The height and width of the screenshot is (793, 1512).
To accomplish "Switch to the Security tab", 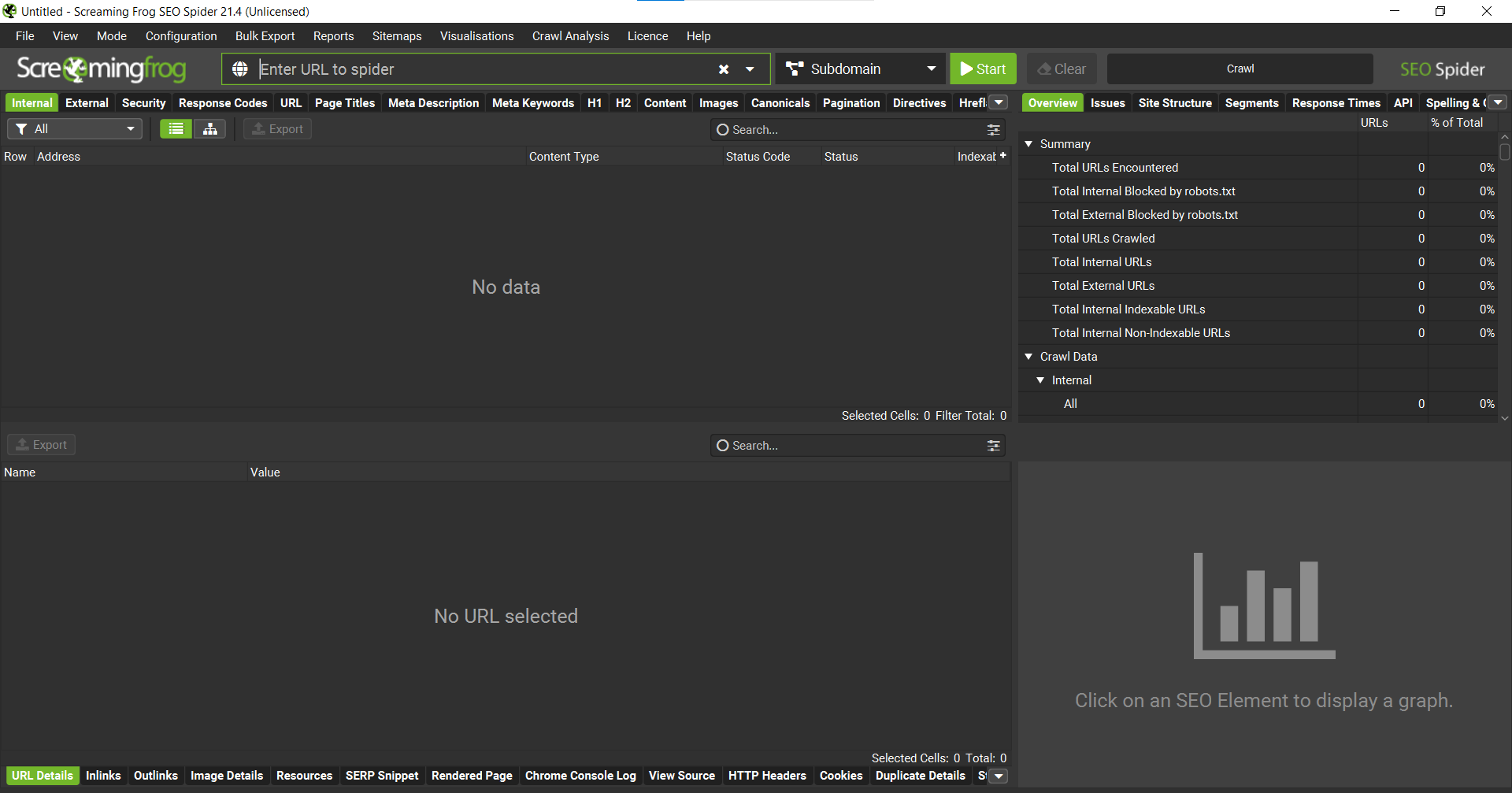I will click(143, 103).
